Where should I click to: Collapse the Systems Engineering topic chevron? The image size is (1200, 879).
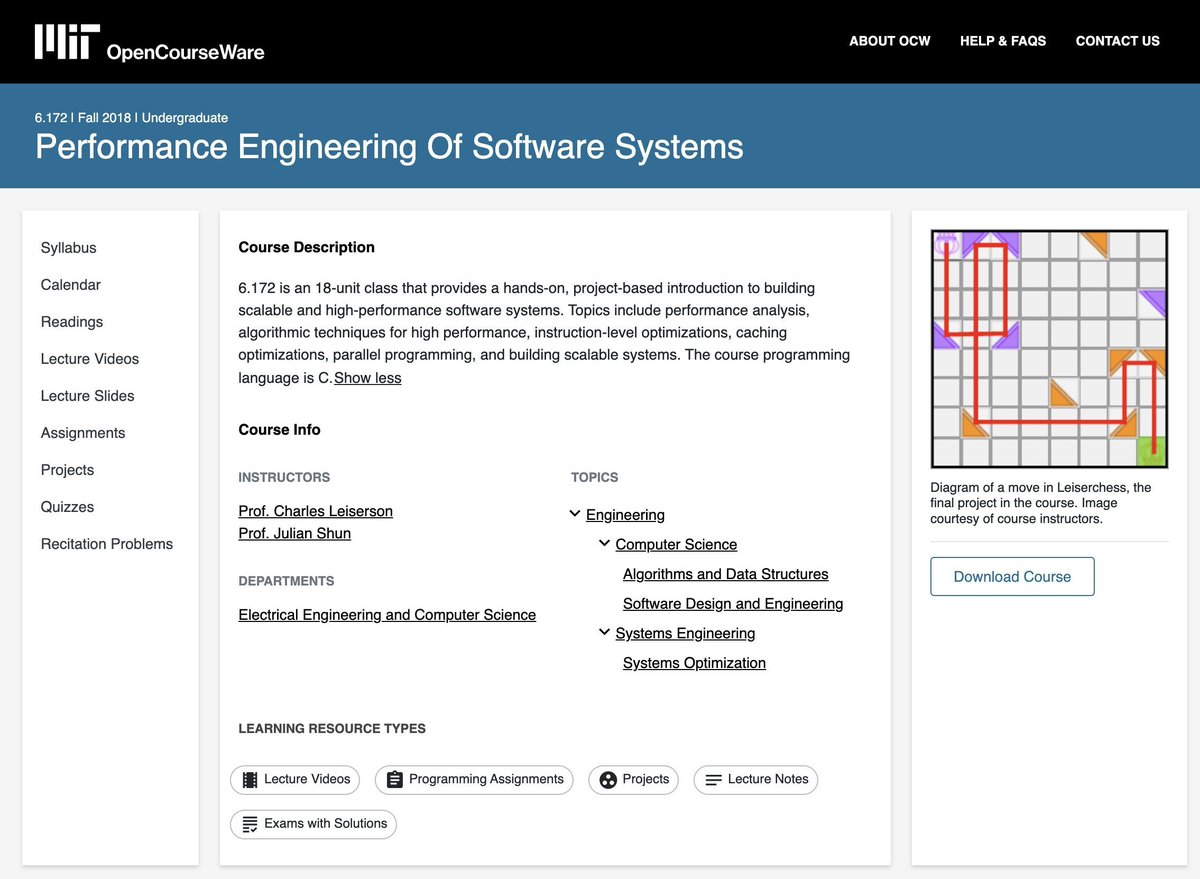coord(604,632)
